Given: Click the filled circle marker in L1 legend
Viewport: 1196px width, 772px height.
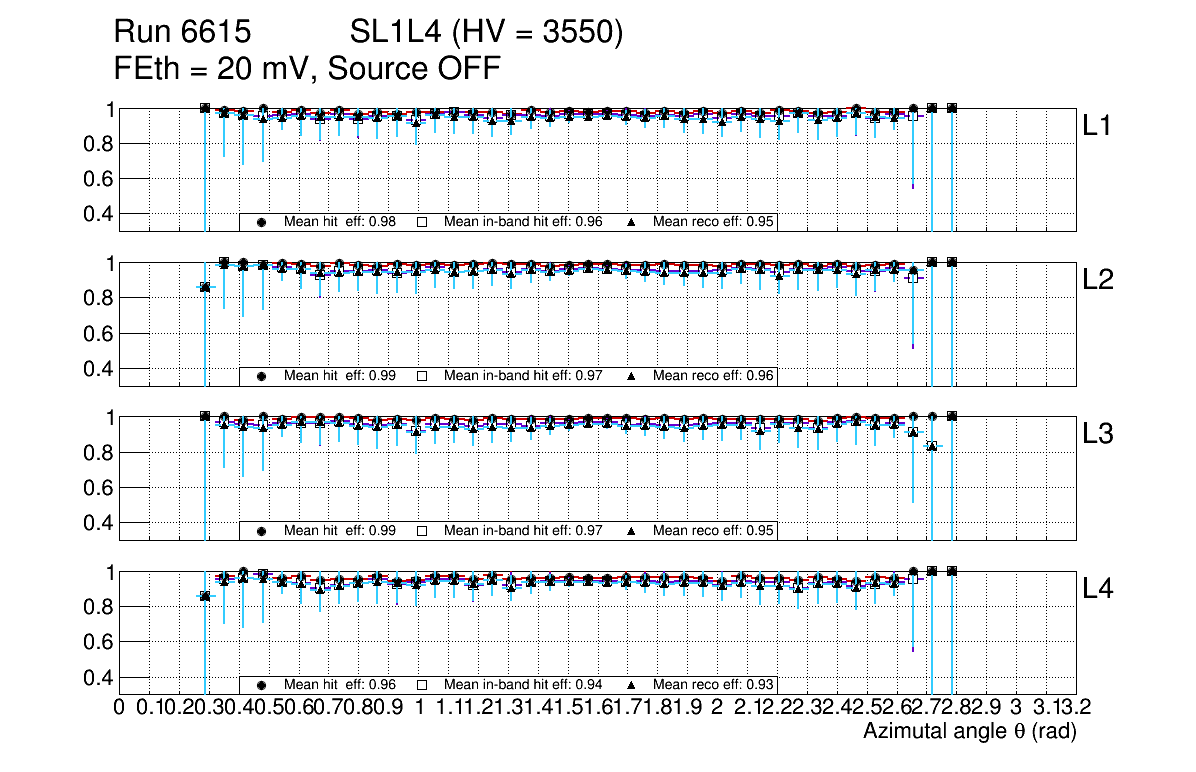Looking at the screenshot, I should pos(261,222).
